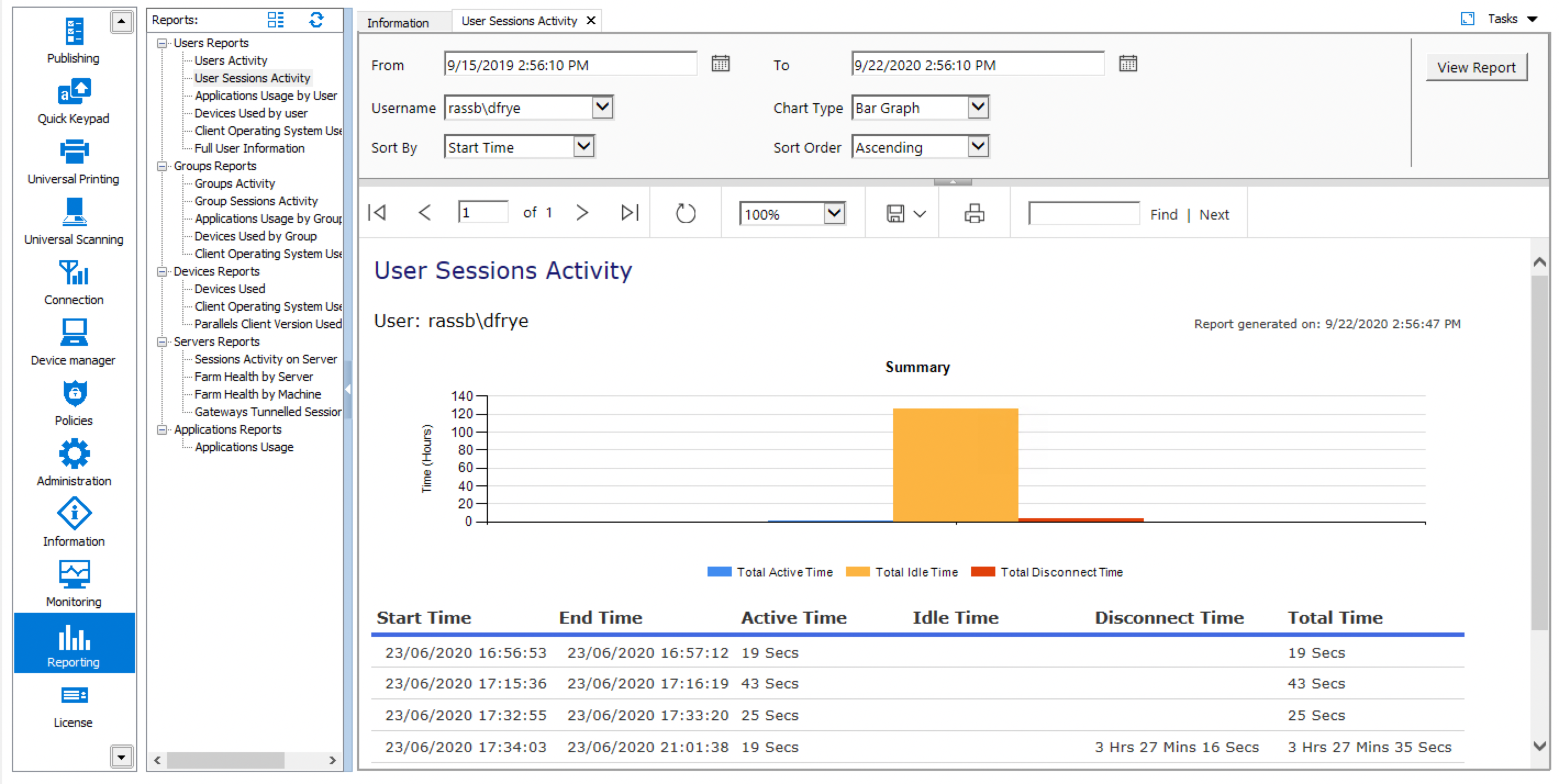This screenshot has width=1559, height=784.
Task: Refresh the report with circular arrow
Action: [685, 214]
